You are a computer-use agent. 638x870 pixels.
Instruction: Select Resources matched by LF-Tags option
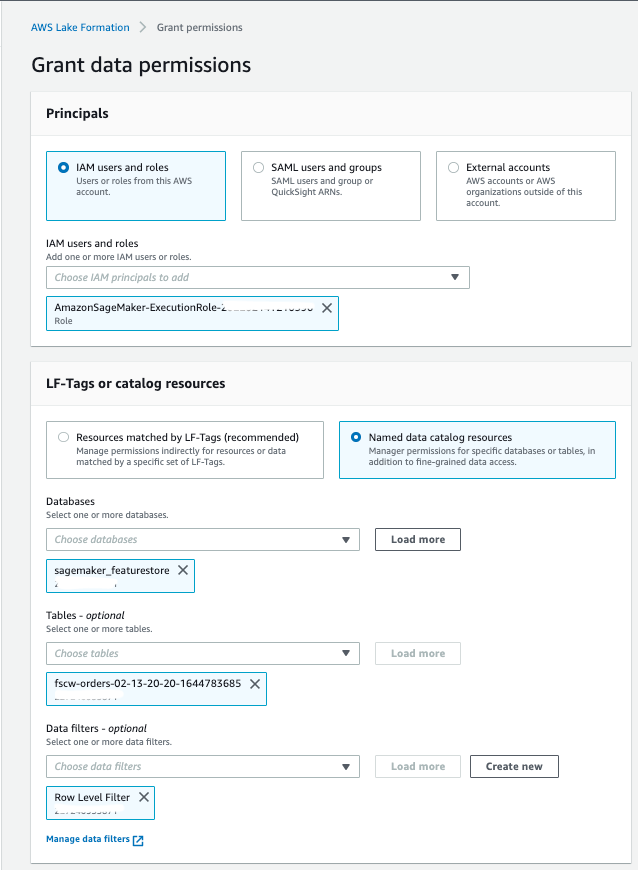tap(65, 438)
